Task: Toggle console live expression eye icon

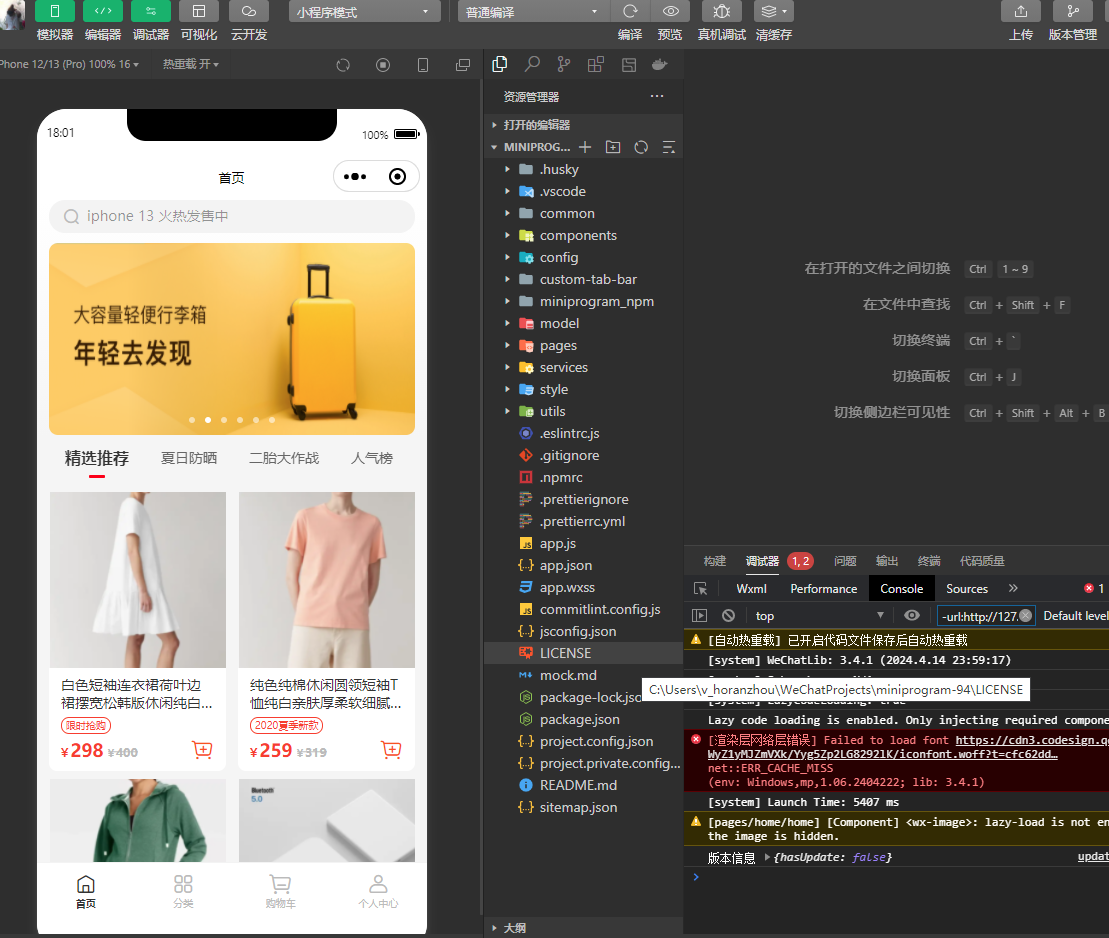Action: (912, 615)
